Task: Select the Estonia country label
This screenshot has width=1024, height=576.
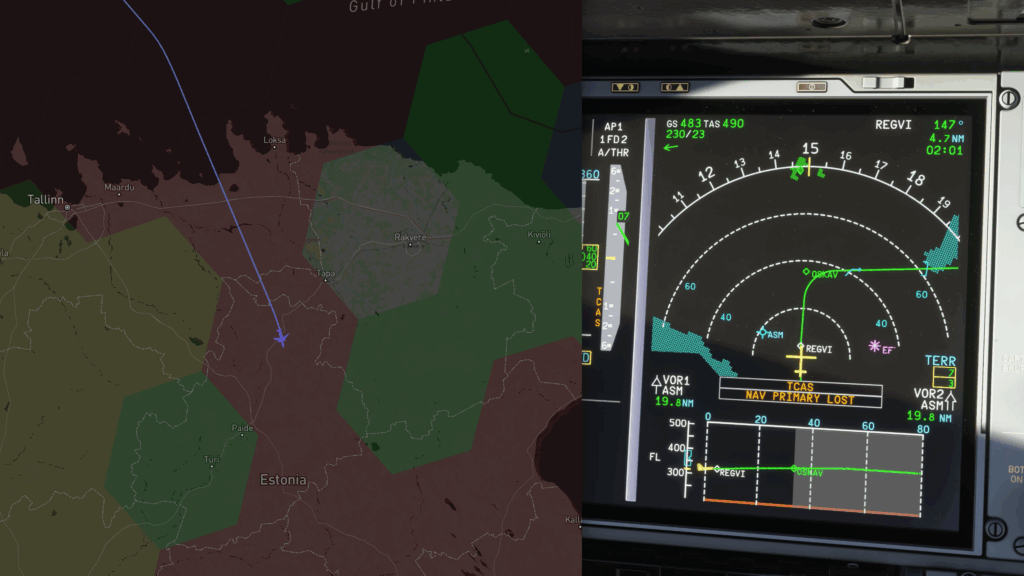Action: coord(283,479)
